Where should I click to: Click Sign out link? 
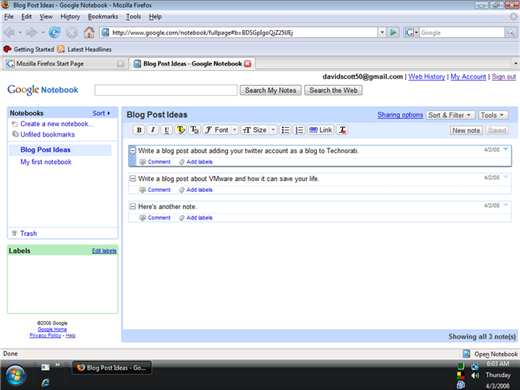(x=504, y=77)
